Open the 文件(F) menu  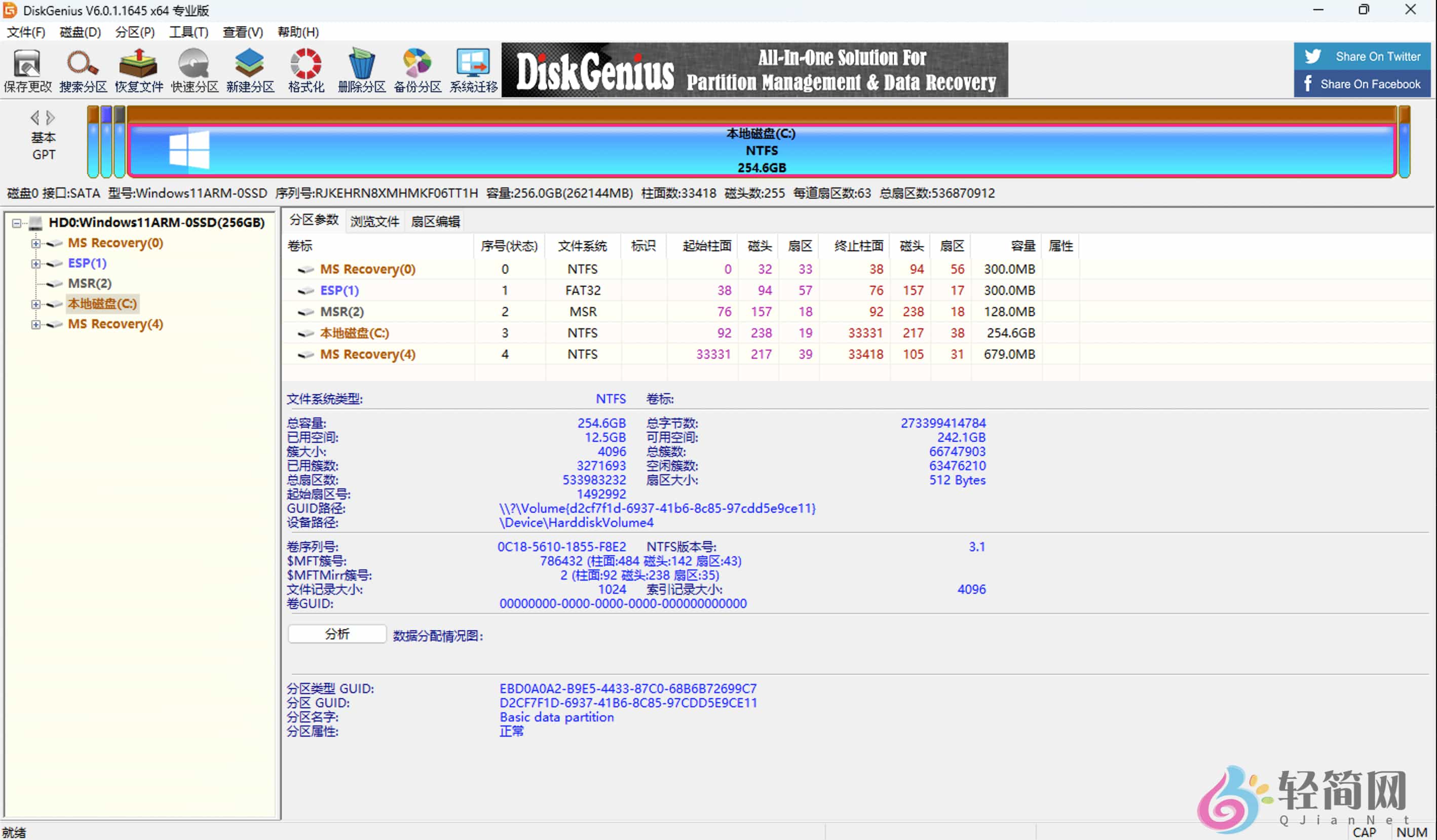pos(26,32)
